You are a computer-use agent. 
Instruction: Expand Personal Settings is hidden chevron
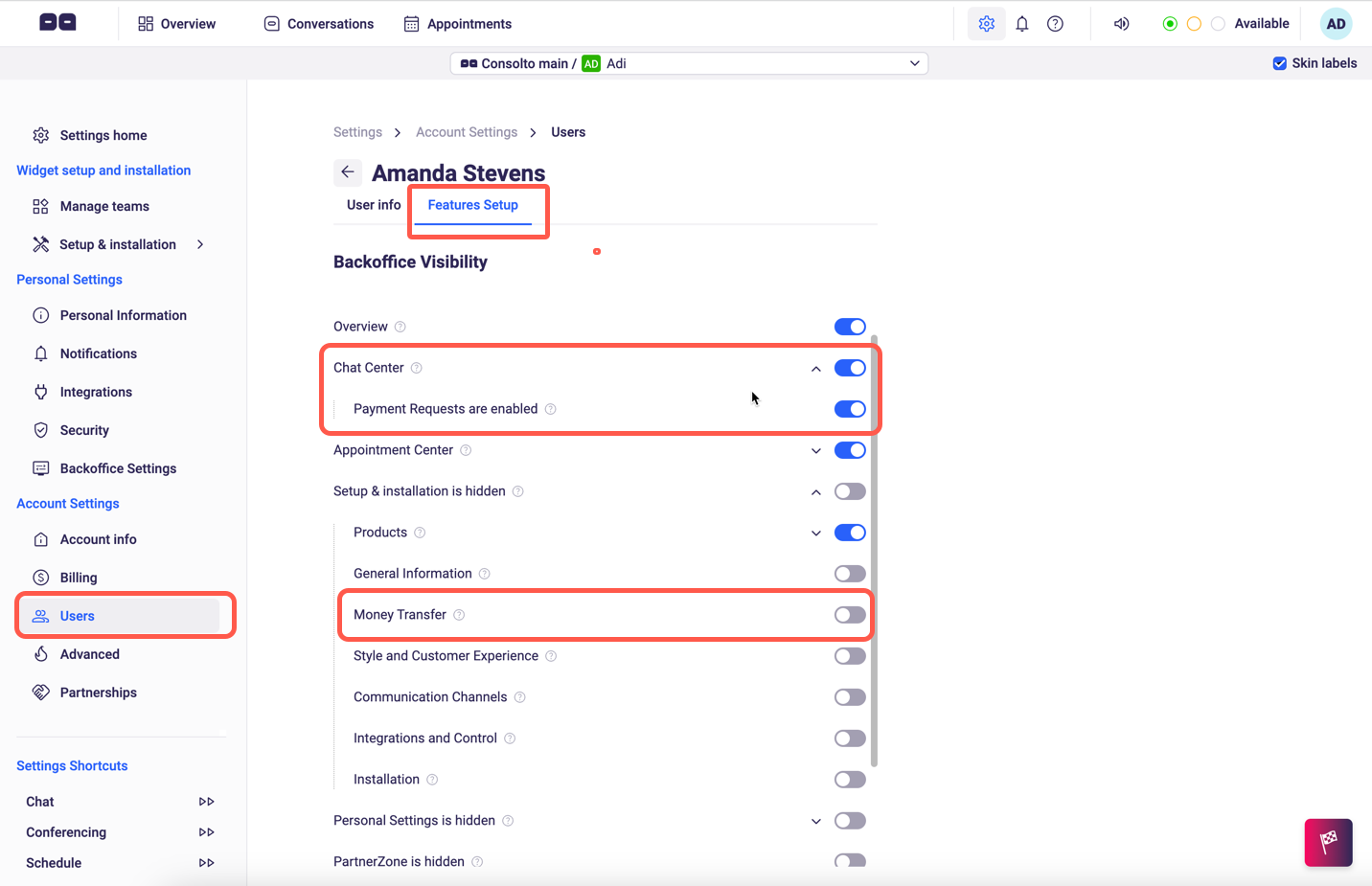[816, 822]
